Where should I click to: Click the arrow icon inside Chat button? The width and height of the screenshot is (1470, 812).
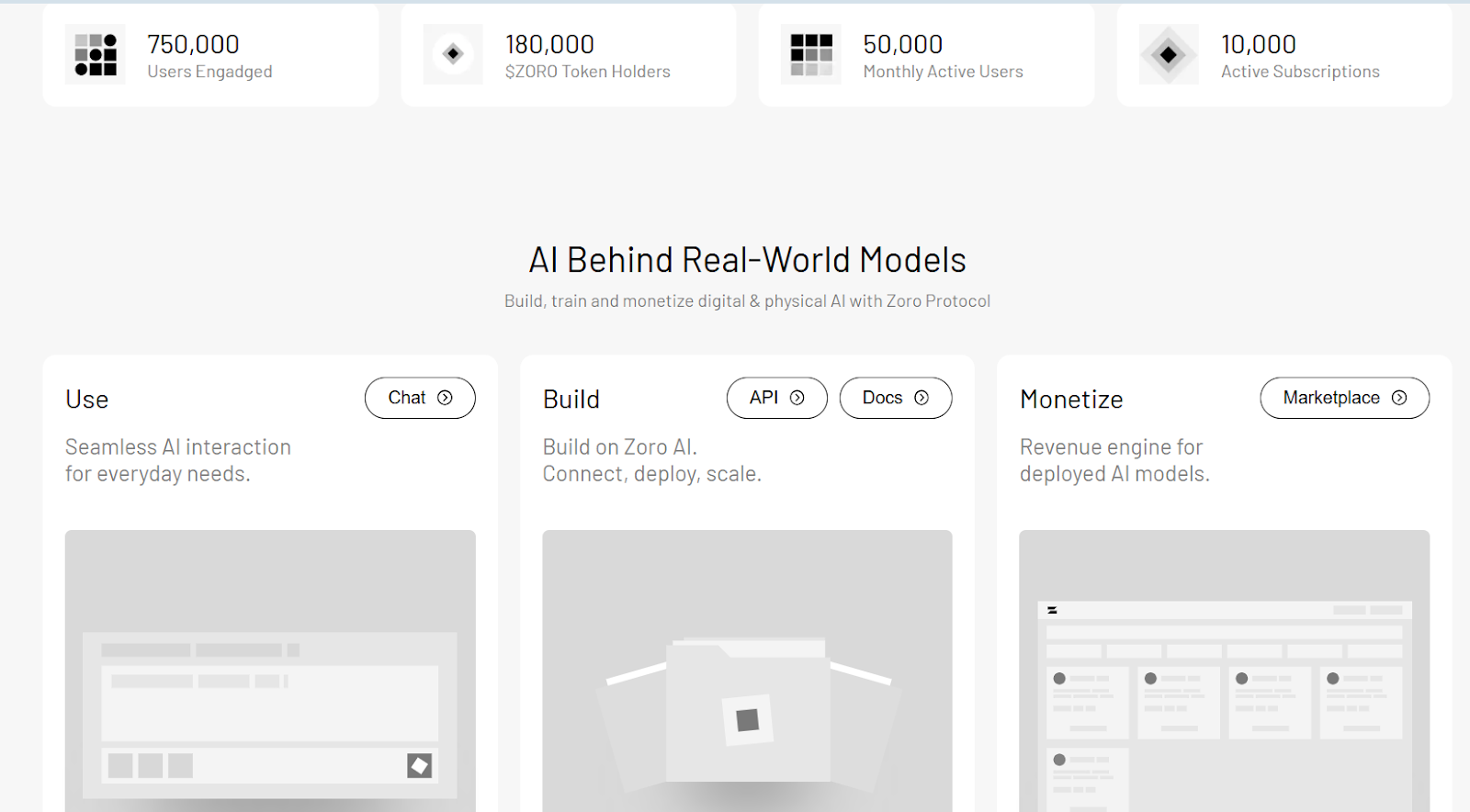click(x=445, y=398)
